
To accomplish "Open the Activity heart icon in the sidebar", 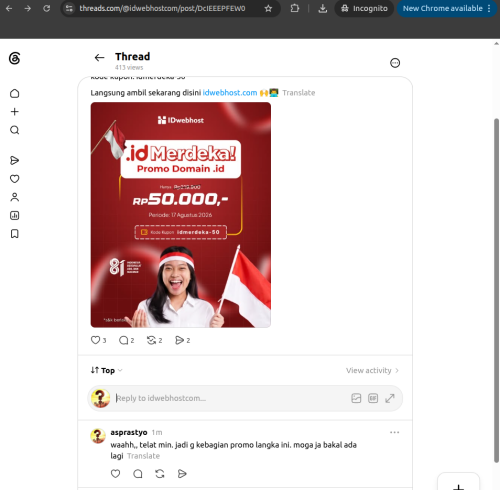I will (x=14, y=179).
